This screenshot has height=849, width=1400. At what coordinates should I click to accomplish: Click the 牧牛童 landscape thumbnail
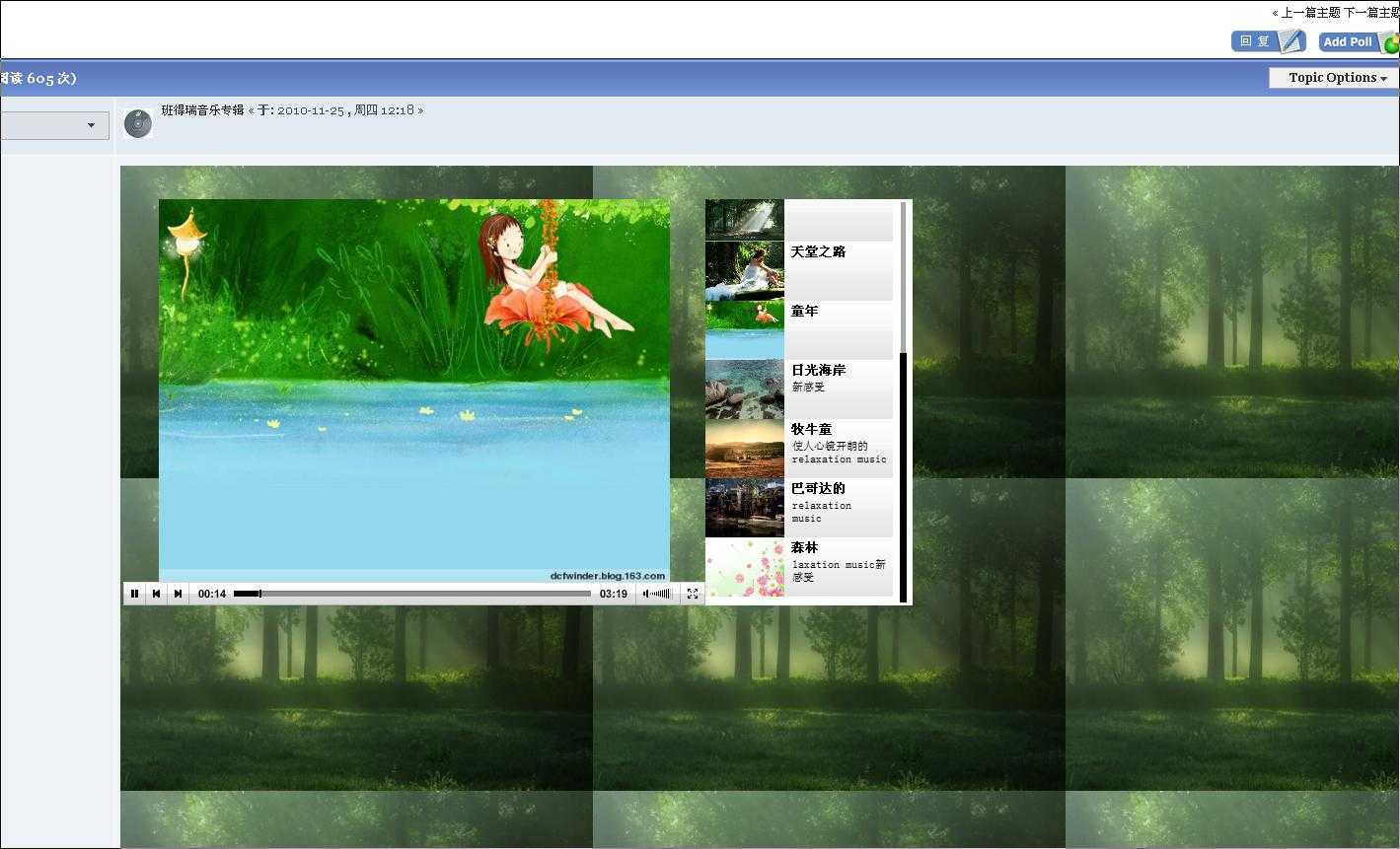pos(745,449)
